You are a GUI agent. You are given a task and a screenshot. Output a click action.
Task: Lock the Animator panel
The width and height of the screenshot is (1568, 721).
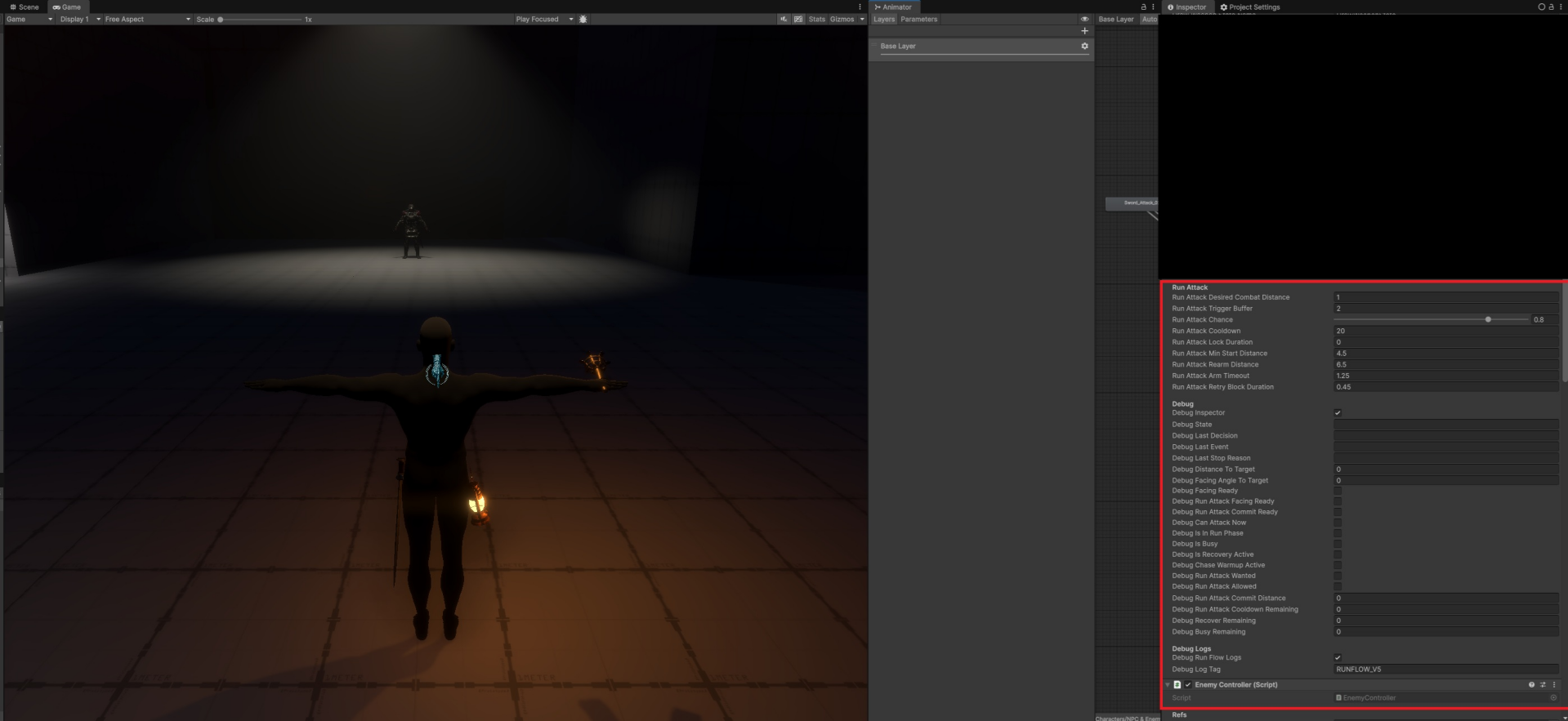point(1143,7)
